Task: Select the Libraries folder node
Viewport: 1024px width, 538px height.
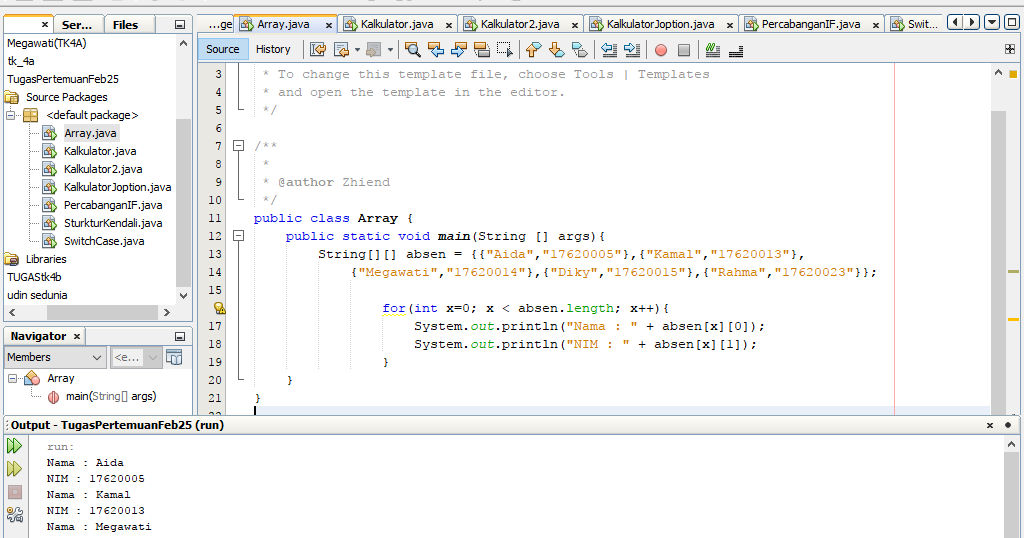Action: coord(46,259)
